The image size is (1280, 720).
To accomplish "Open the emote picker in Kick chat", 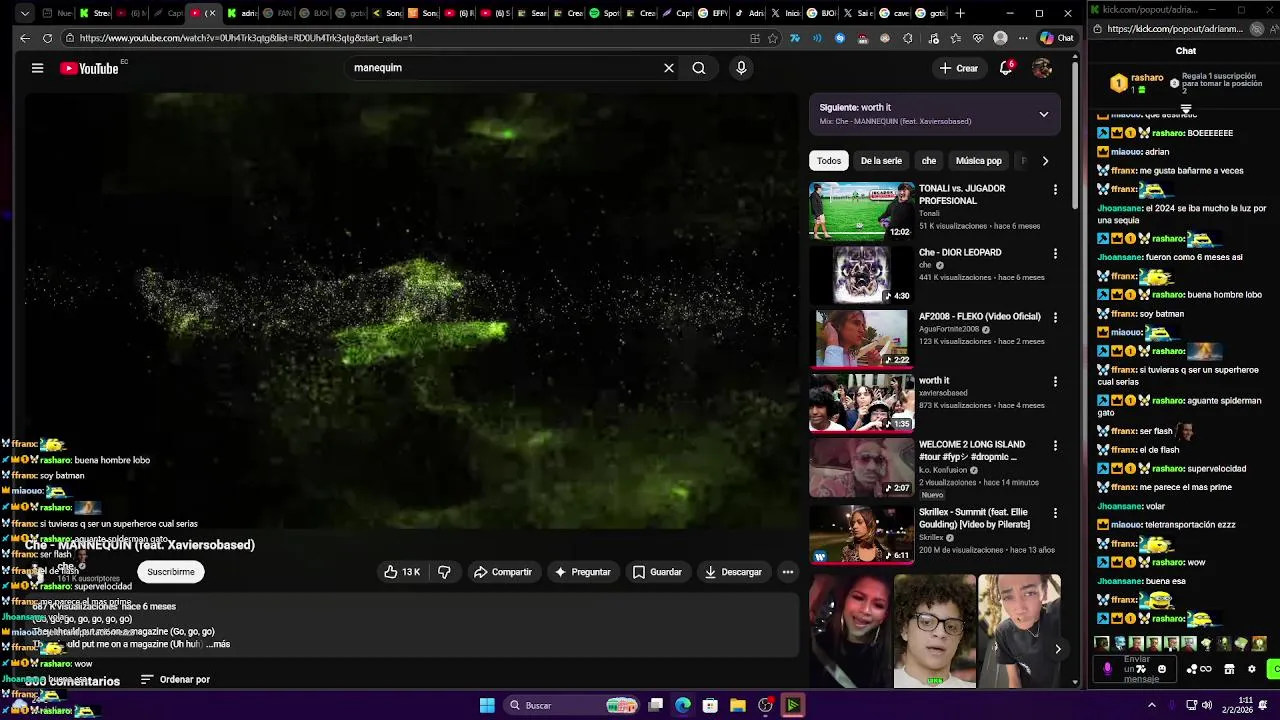I will [1161, 669].
